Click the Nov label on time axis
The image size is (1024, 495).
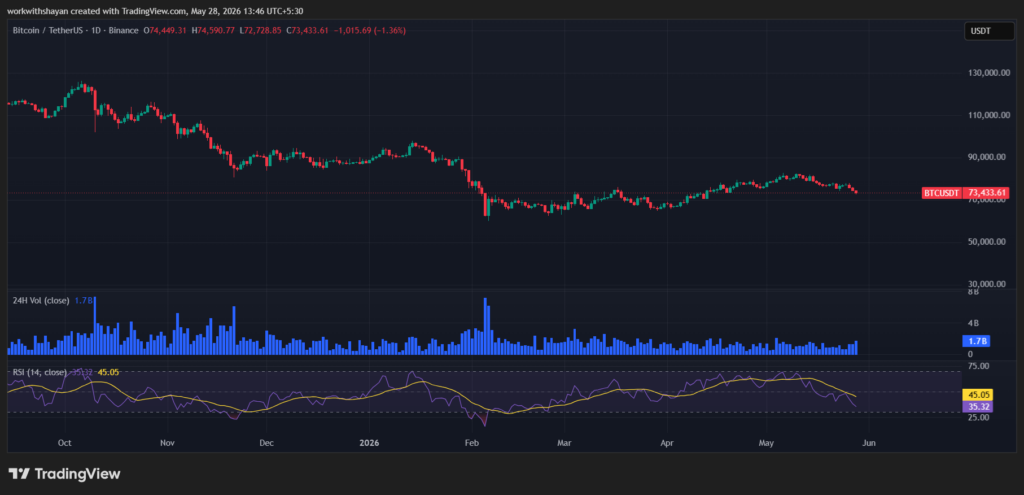point(168,443)
